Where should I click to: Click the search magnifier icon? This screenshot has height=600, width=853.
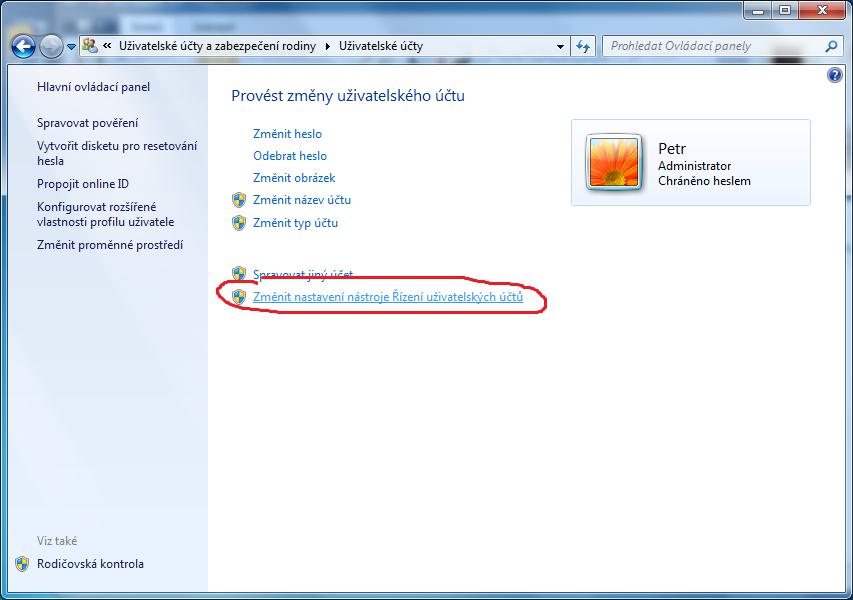[831, 47]
